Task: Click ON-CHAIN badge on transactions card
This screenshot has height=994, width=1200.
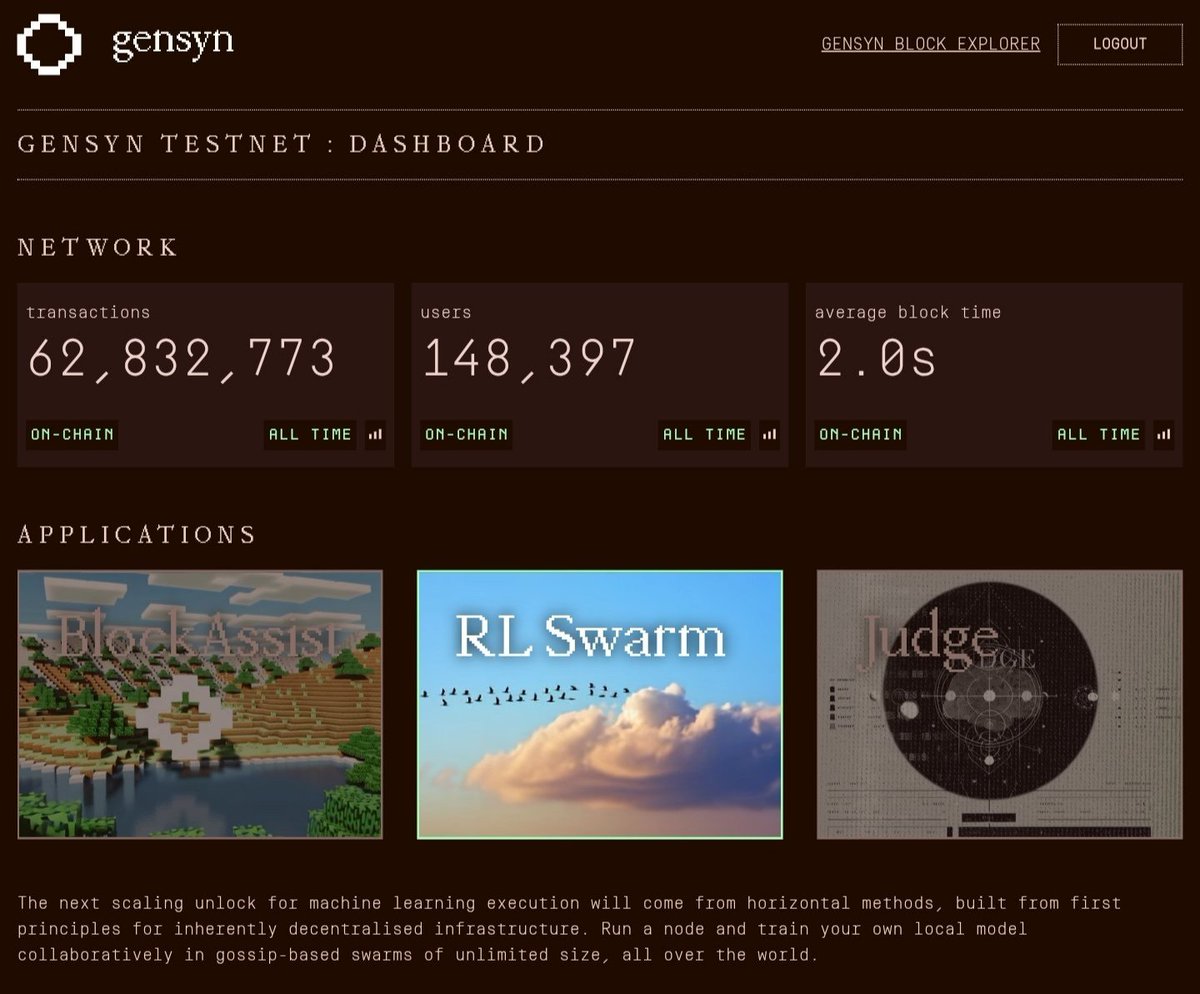Action: click(72, 434)
